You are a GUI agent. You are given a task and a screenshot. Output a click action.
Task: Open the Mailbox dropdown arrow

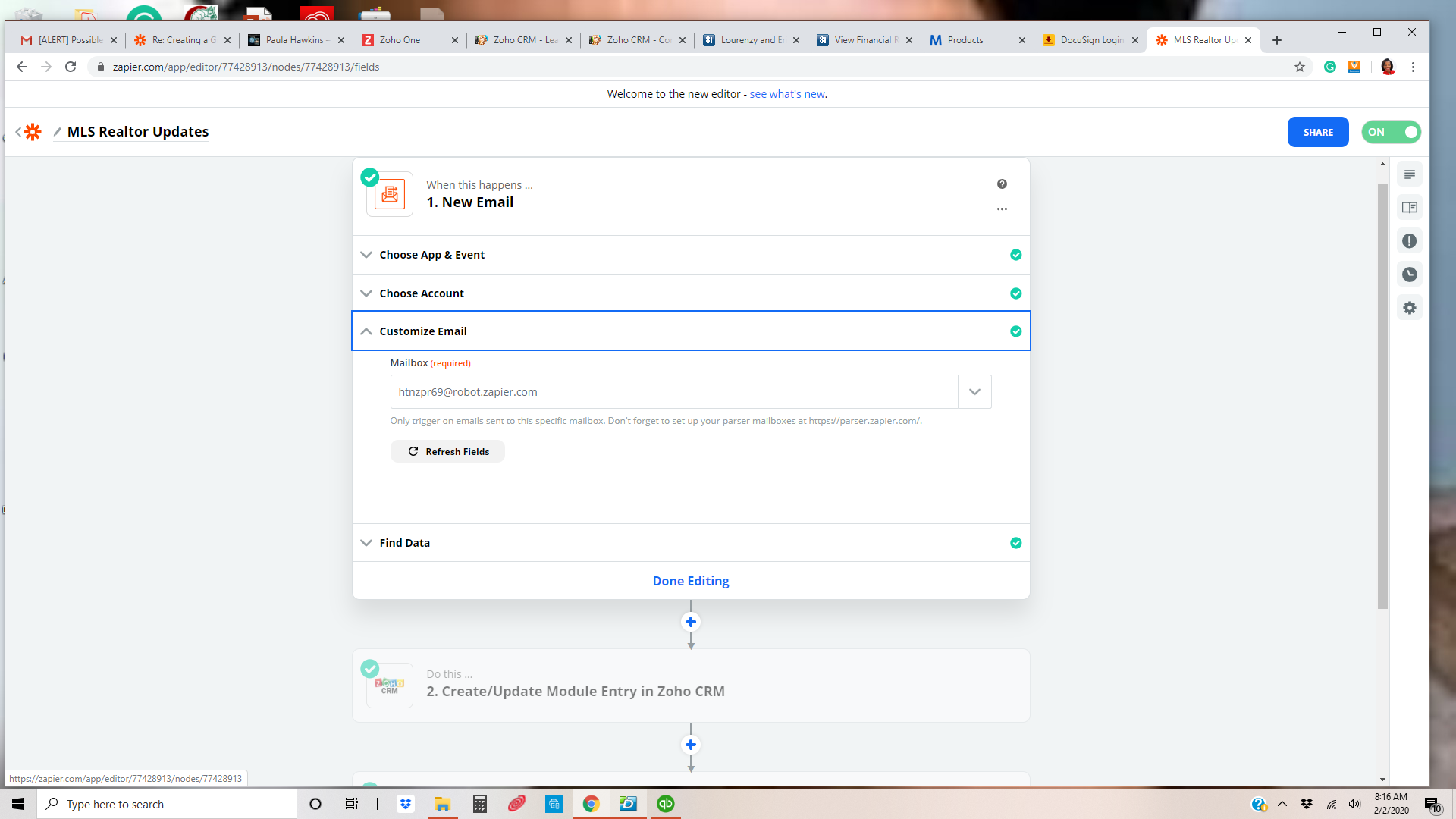974,392
